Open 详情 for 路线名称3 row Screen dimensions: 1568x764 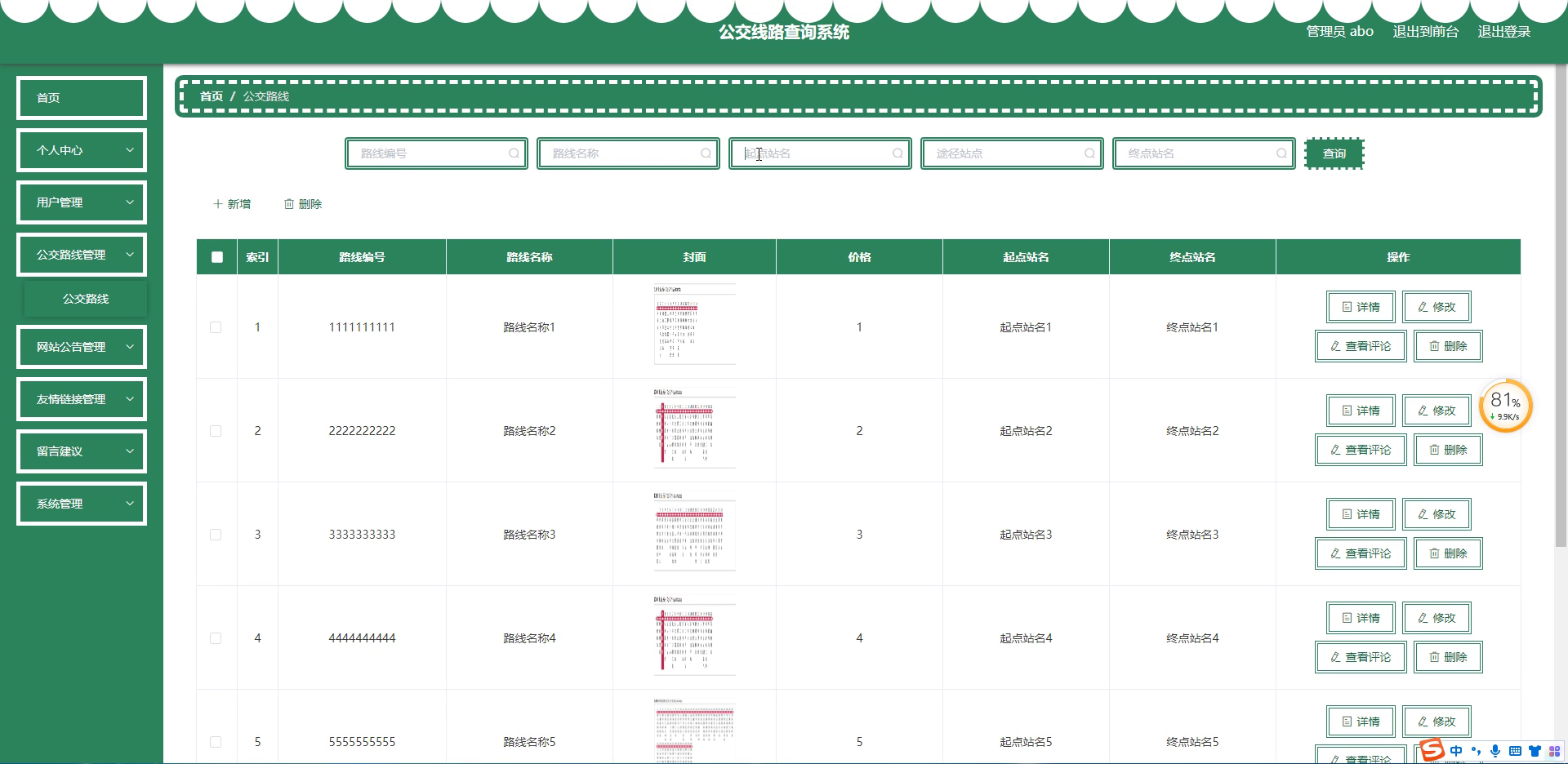pos(1361,514)
